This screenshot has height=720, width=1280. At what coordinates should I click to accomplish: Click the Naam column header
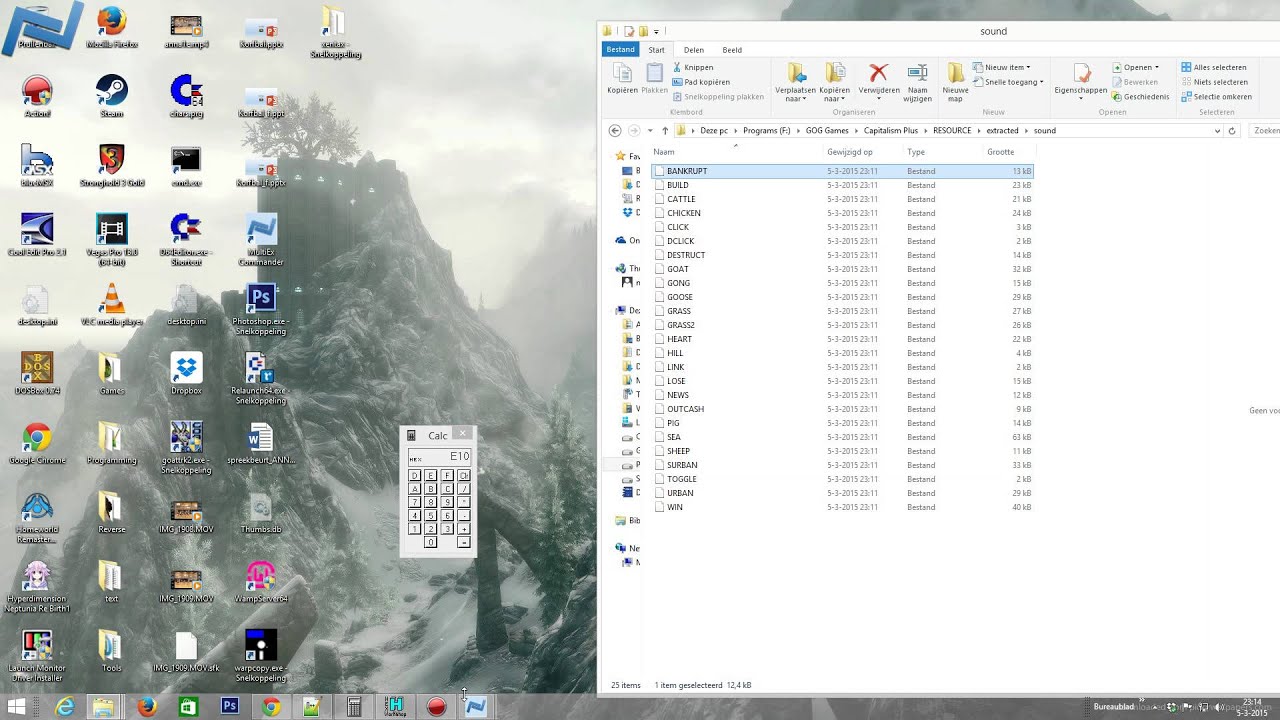(664, 152)
